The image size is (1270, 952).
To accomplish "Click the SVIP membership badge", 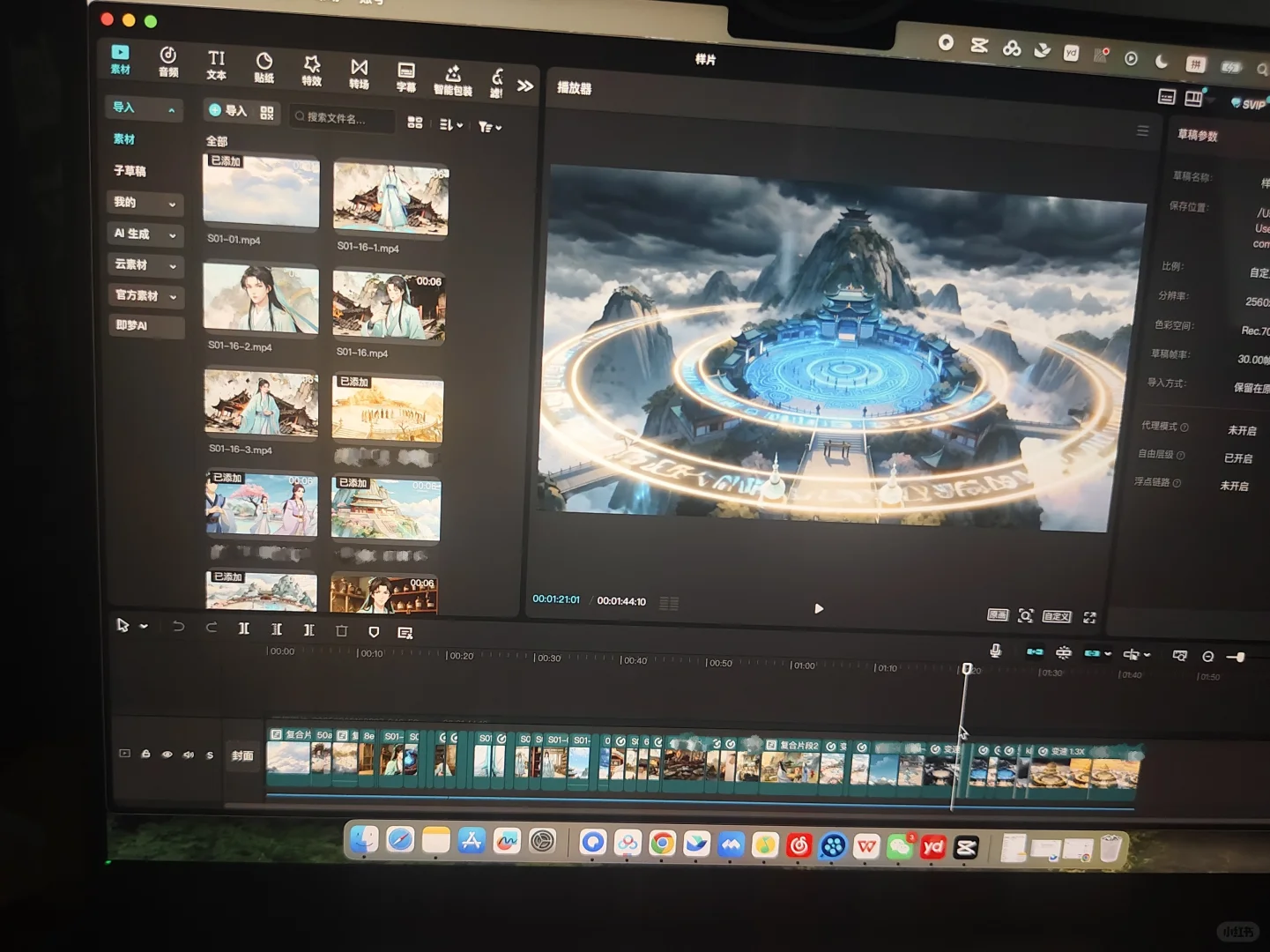I will [1249, 104].
